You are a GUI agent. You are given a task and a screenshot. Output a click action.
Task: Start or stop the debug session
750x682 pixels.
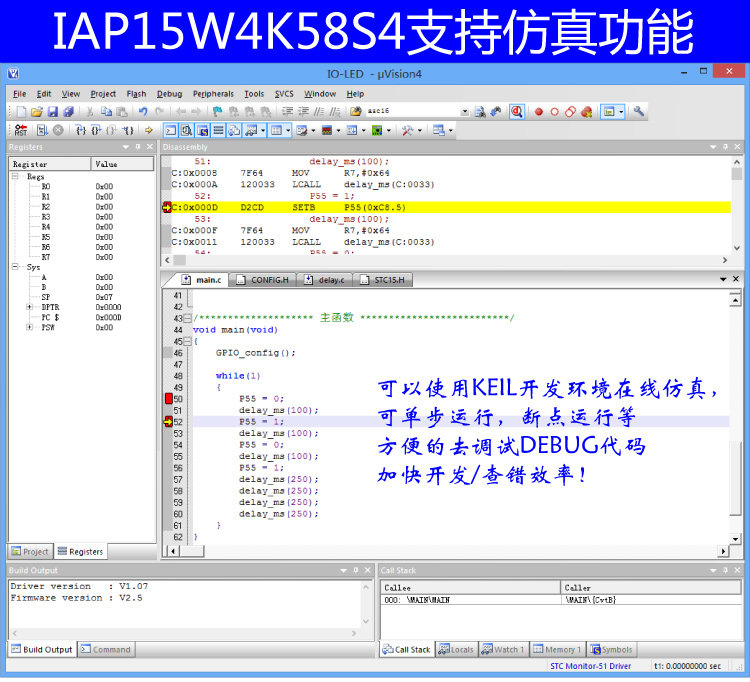click(x=517, y=112)
